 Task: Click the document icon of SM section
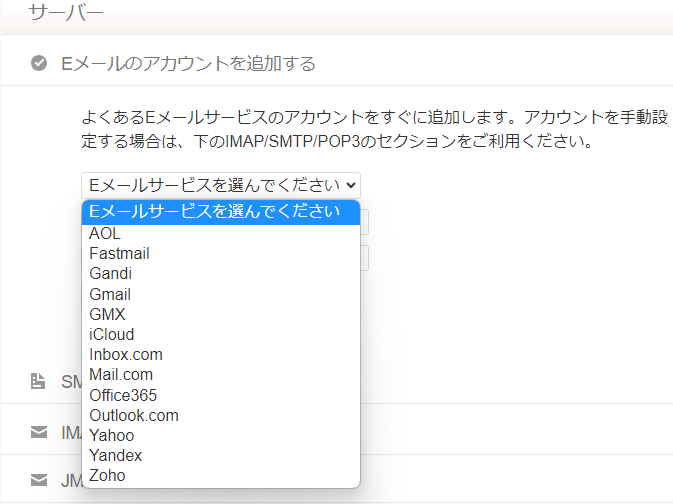point(38,381)
